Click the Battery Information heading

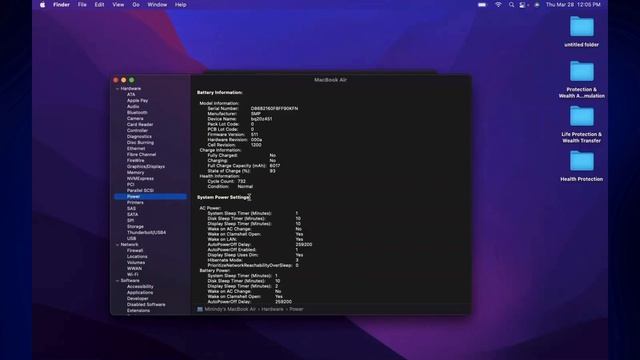point(220,93)
